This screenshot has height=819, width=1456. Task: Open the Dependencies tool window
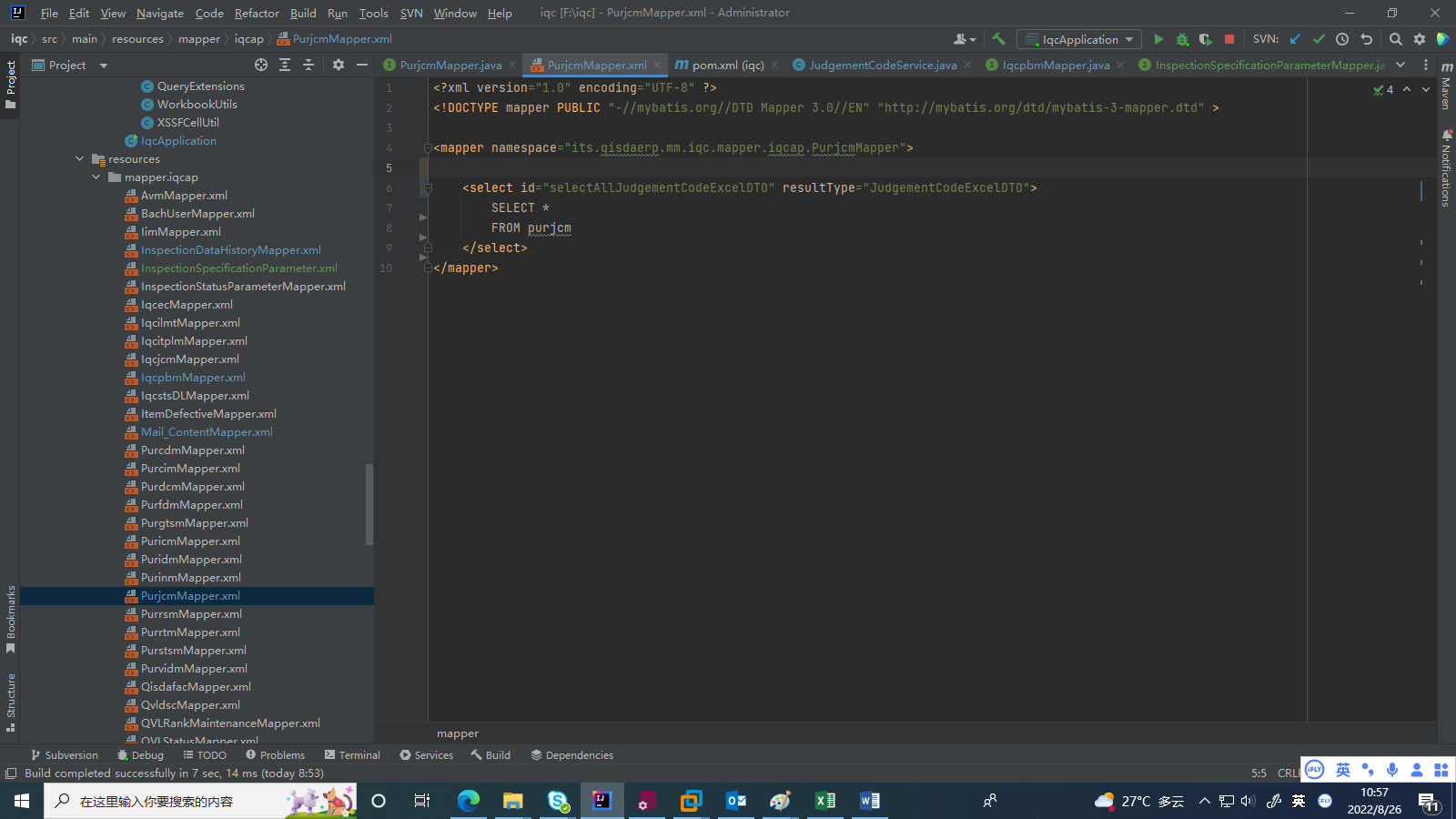(x=571, y=754)
